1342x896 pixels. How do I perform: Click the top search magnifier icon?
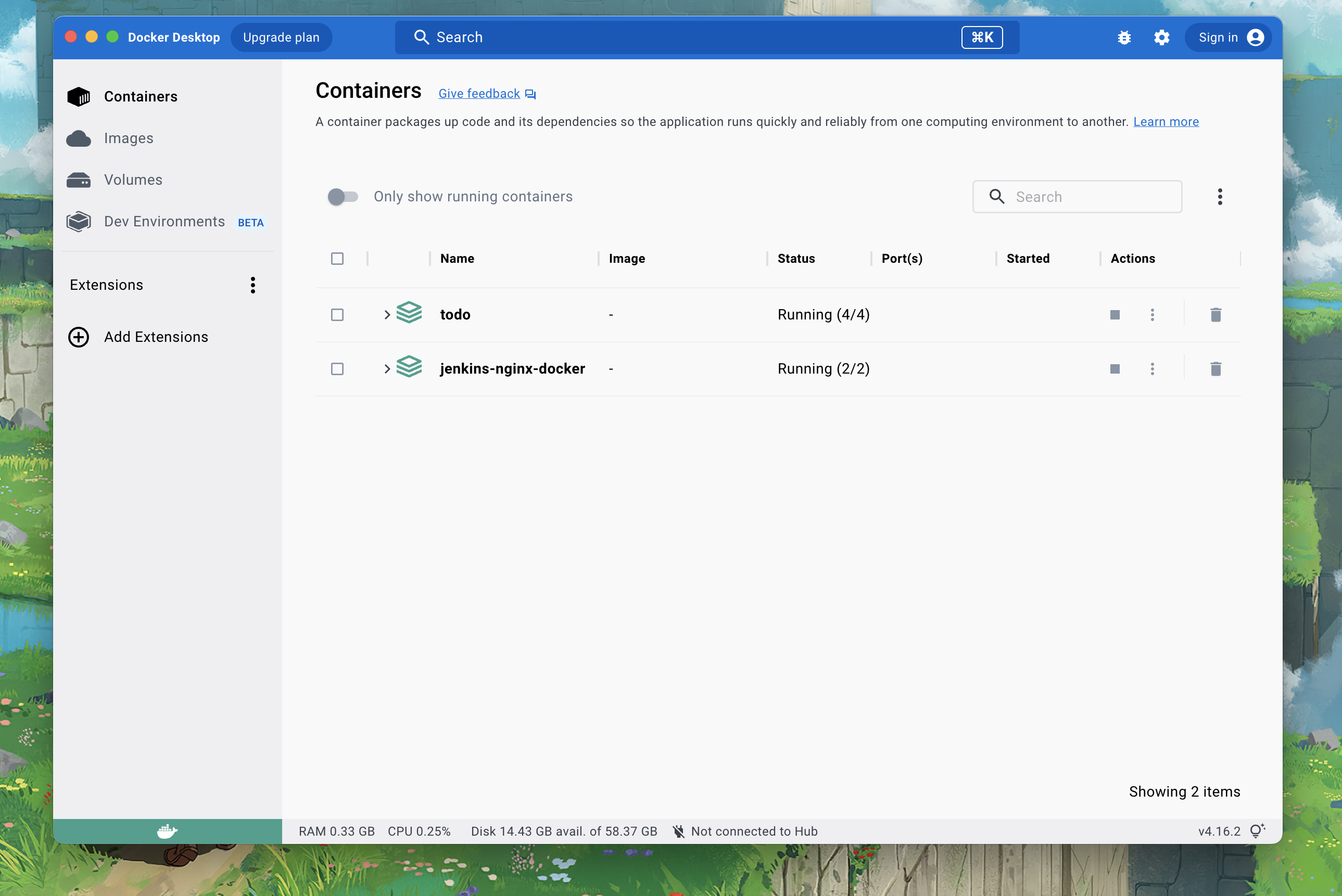[x=421, y=37]
